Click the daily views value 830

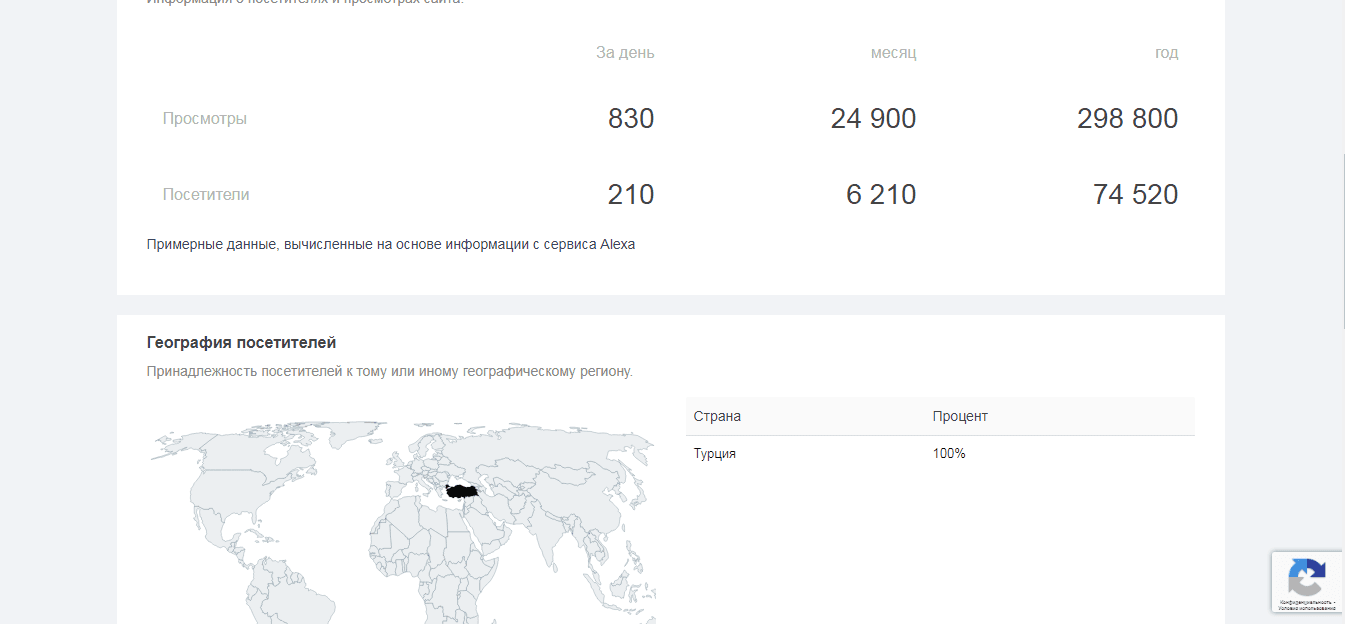(x=631, y=119)
